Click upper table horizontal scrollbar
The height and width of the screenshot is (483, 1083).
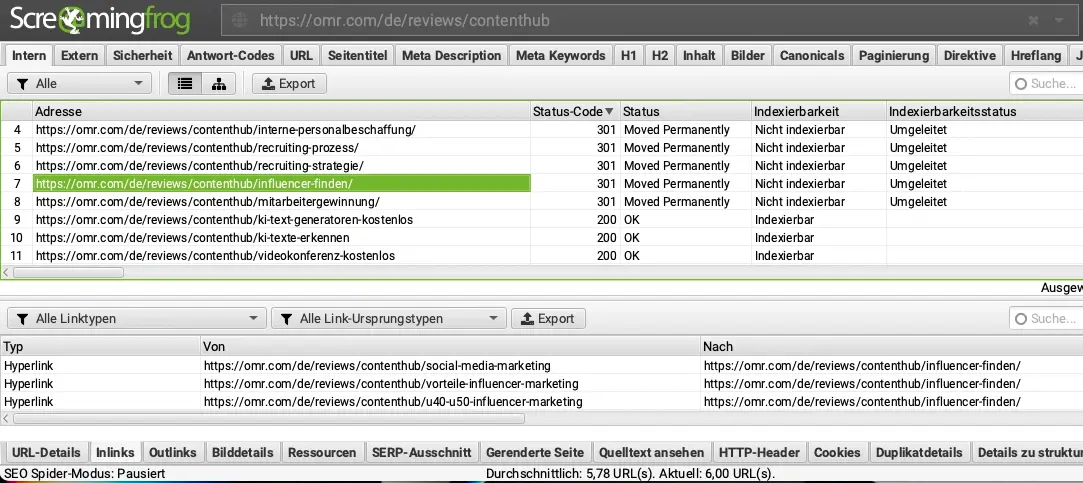68,272
